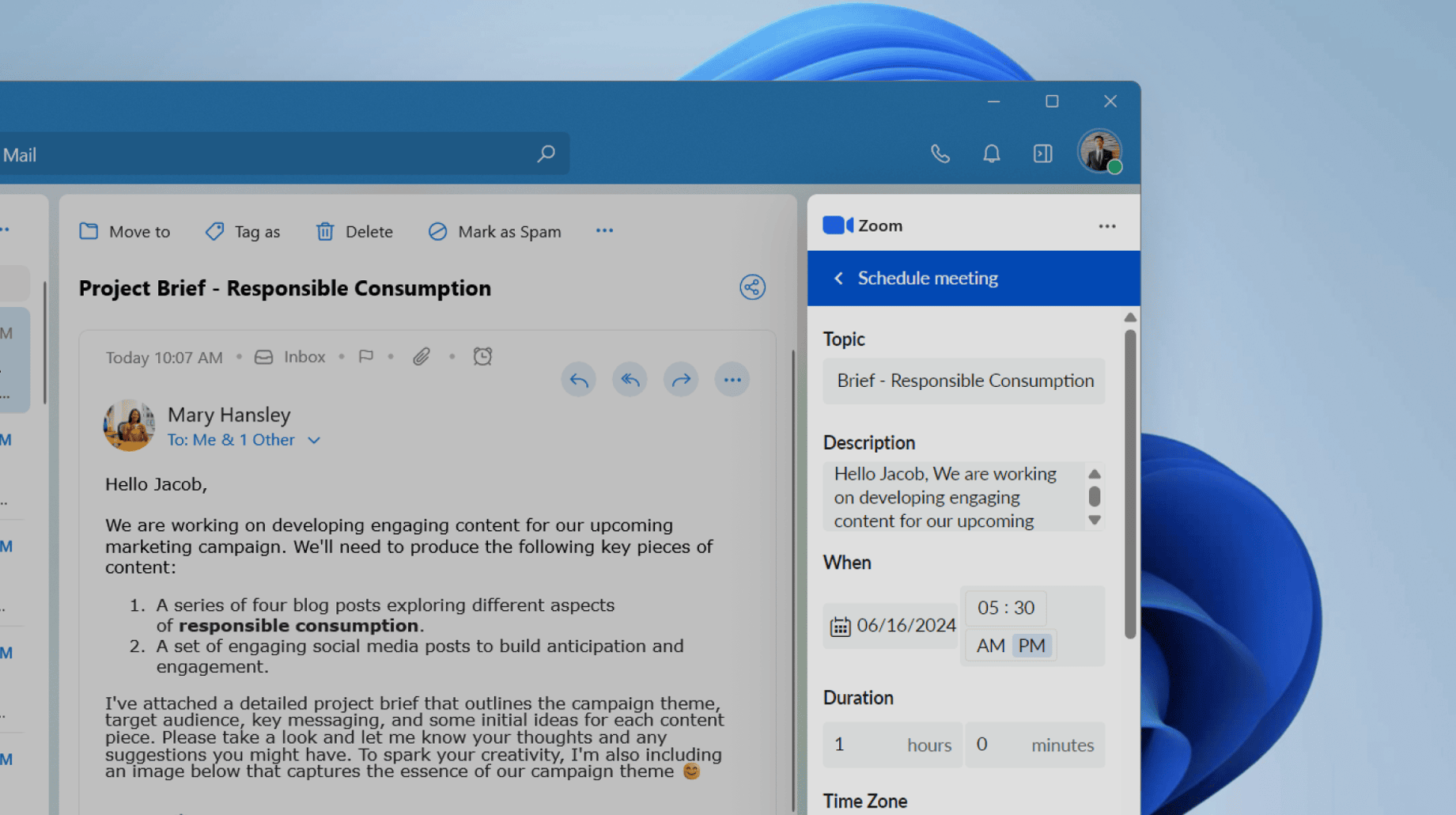
Task: Open the Zoom panel more options menu
Action: coord(1107,226)
